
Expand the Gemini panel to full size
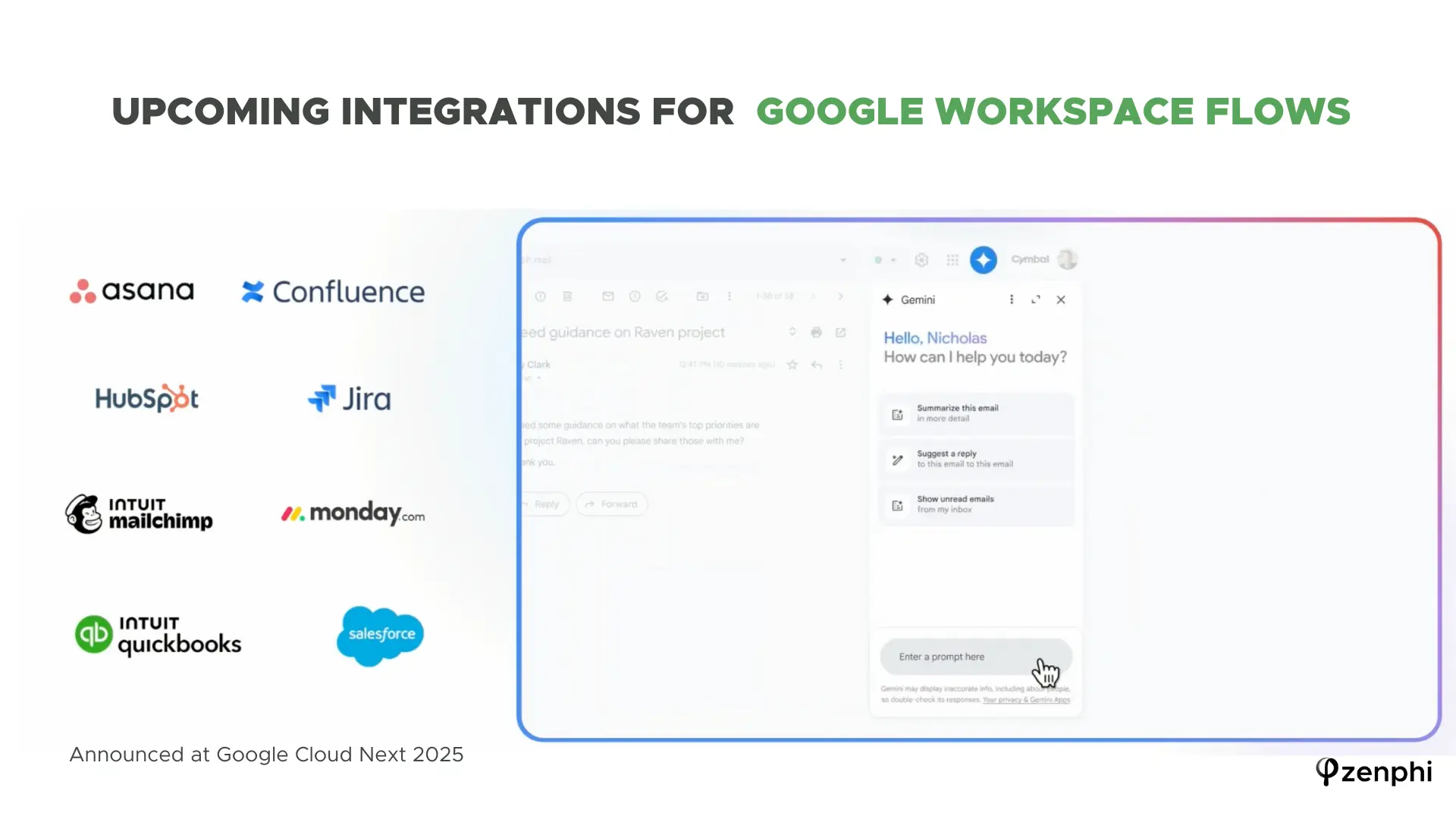1036,300
